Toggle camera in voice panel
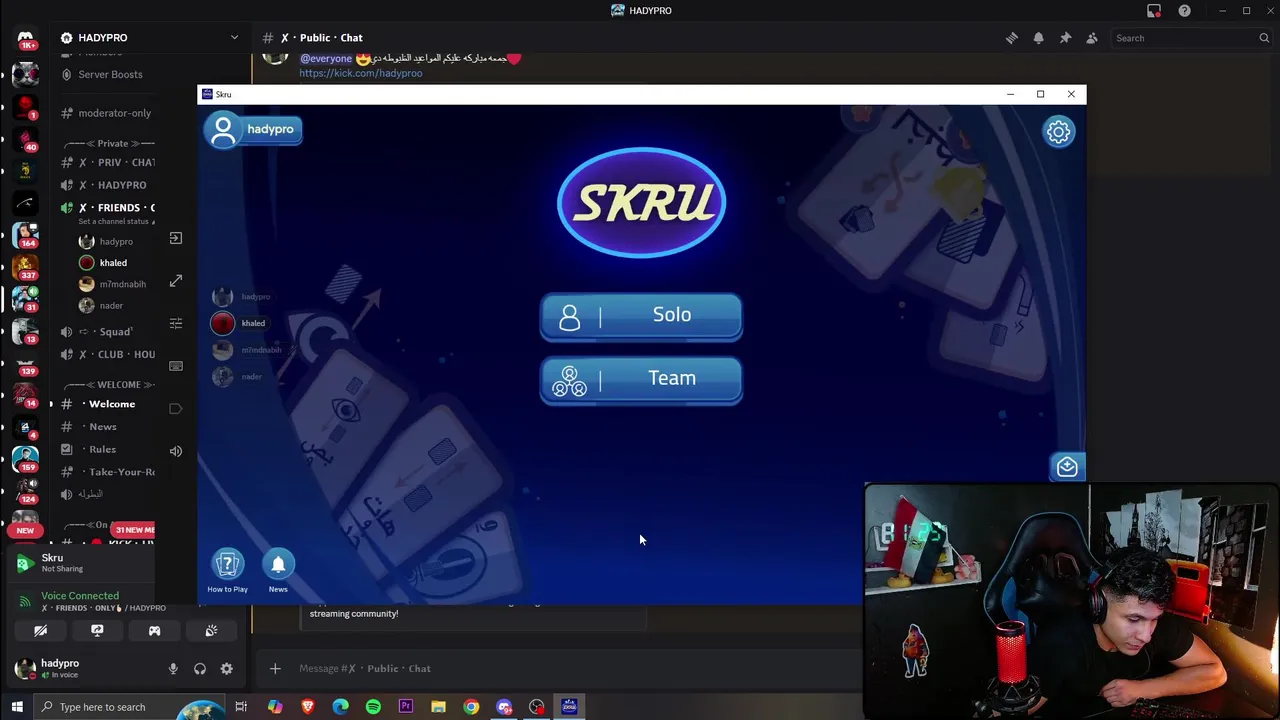Image resolution: width=1280 pixels, height=720 pixels. click(40, 631)
